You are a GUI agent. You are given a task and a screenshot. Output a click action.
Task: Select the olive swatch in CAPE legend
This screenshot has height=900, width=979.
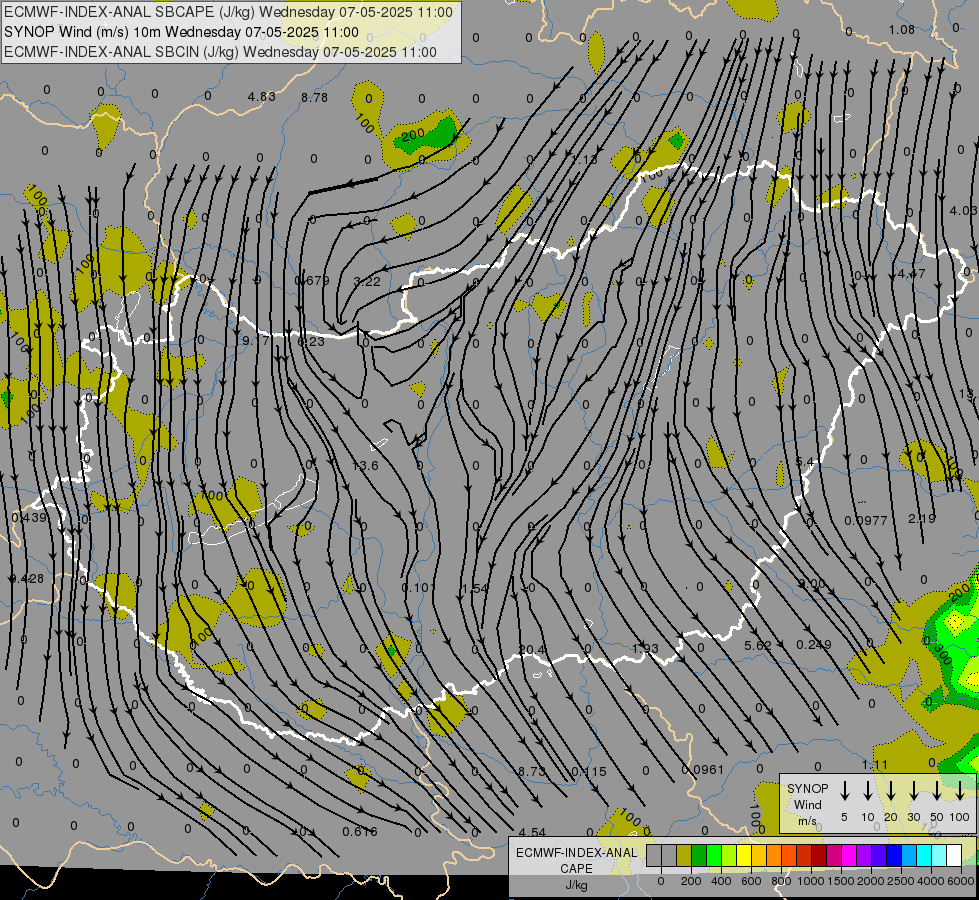click(684, 855)
